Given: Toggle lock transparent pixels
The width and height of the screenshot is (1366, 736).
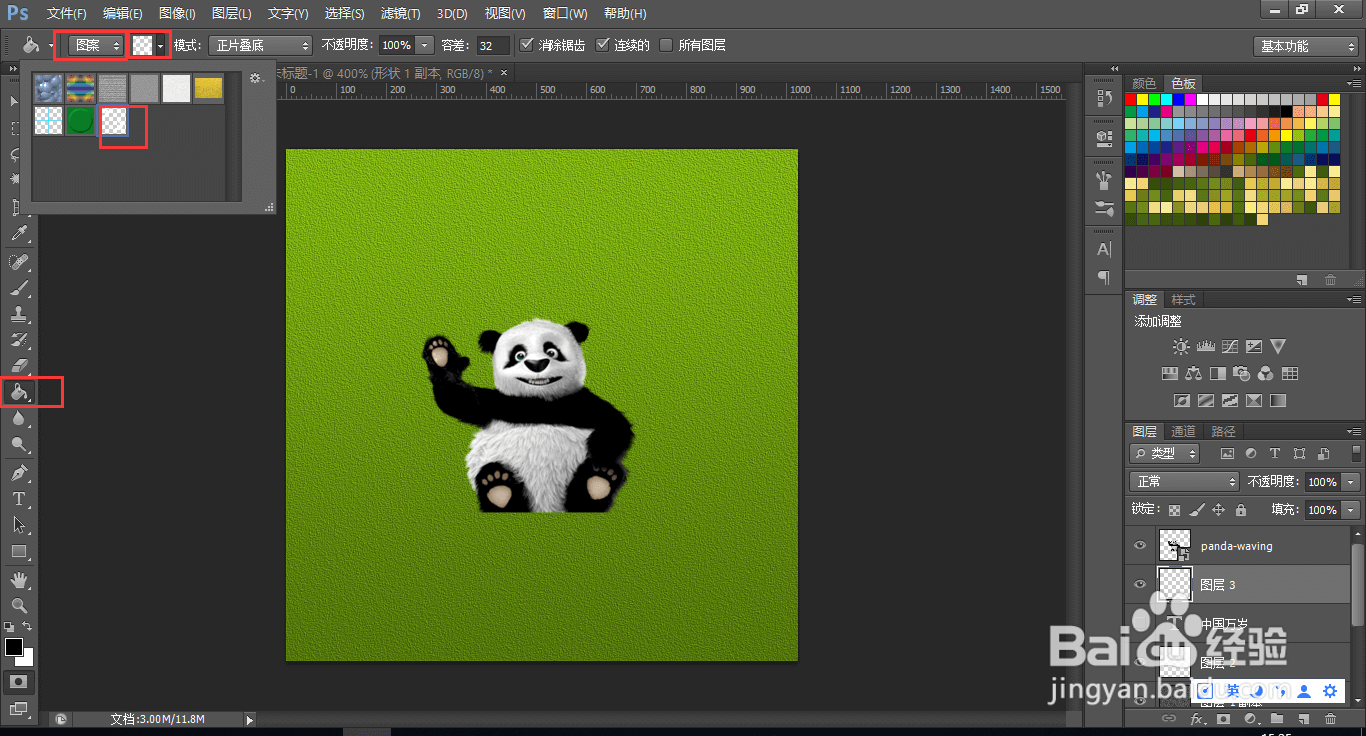Looking at the screenshot, I should tap(1175, 510).
